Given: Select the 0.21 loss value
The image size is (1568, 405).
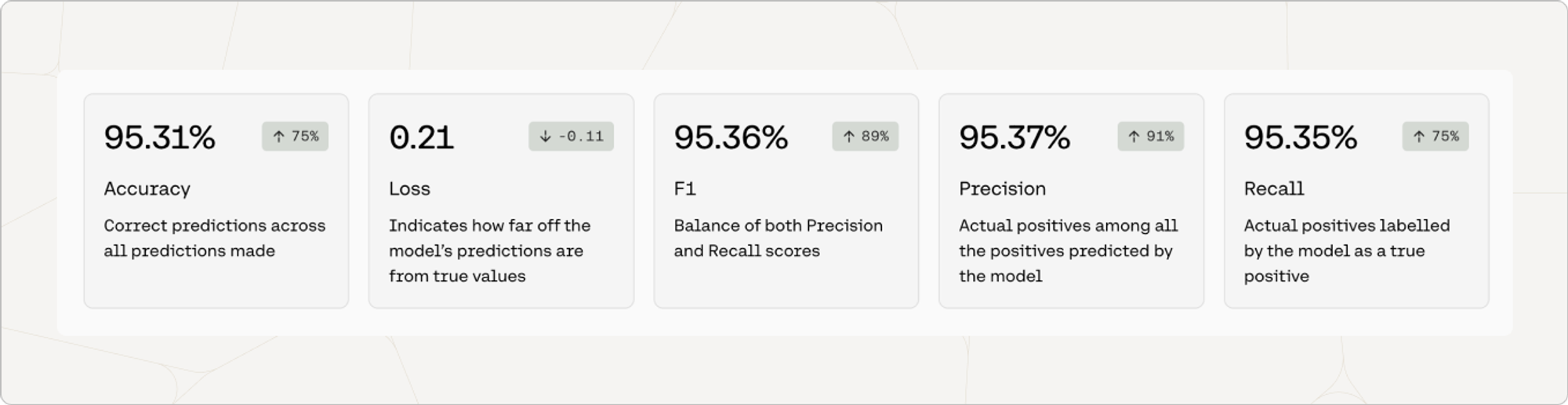Looking at the screenshot, I should point(421,137).
